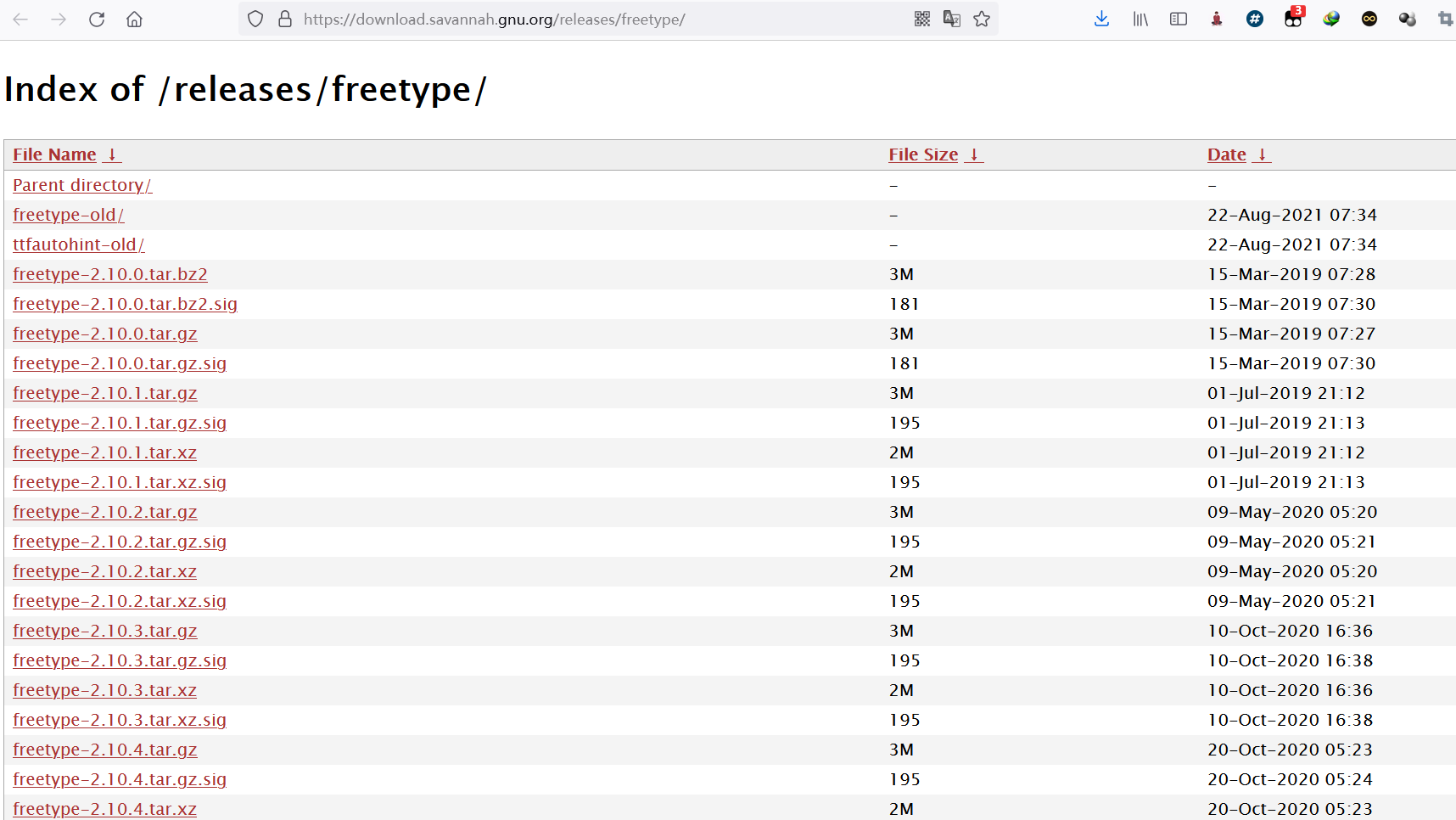Download freetype-2.10.4.tar.gz
Image resolution: width=1456 pixels, height=820 pixels.
(105, 750)
